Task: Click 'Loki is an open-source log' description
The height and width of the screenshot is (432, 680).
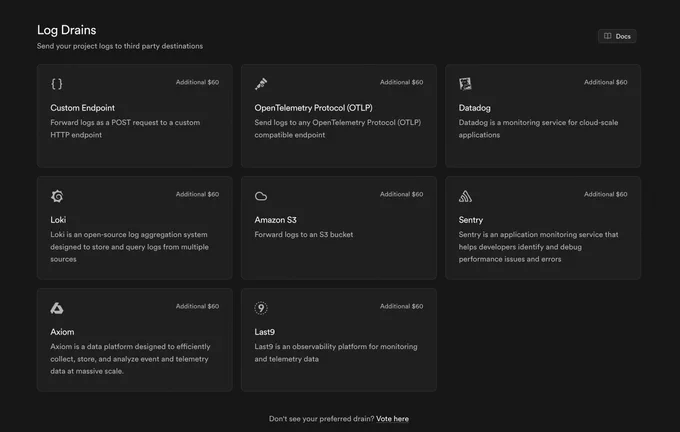Action: coord(129,247)
